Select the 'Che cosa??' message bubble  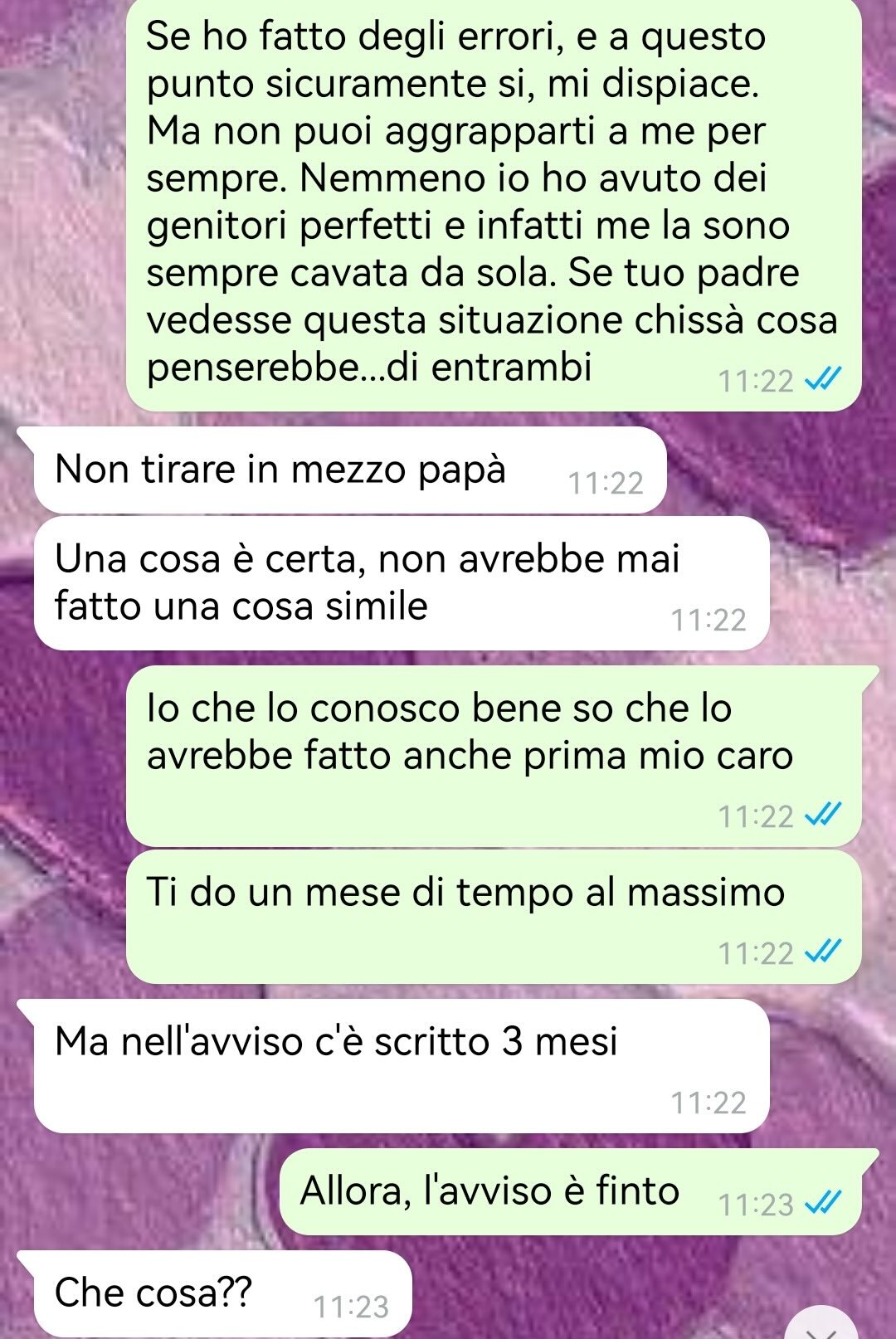(214, 1293)
